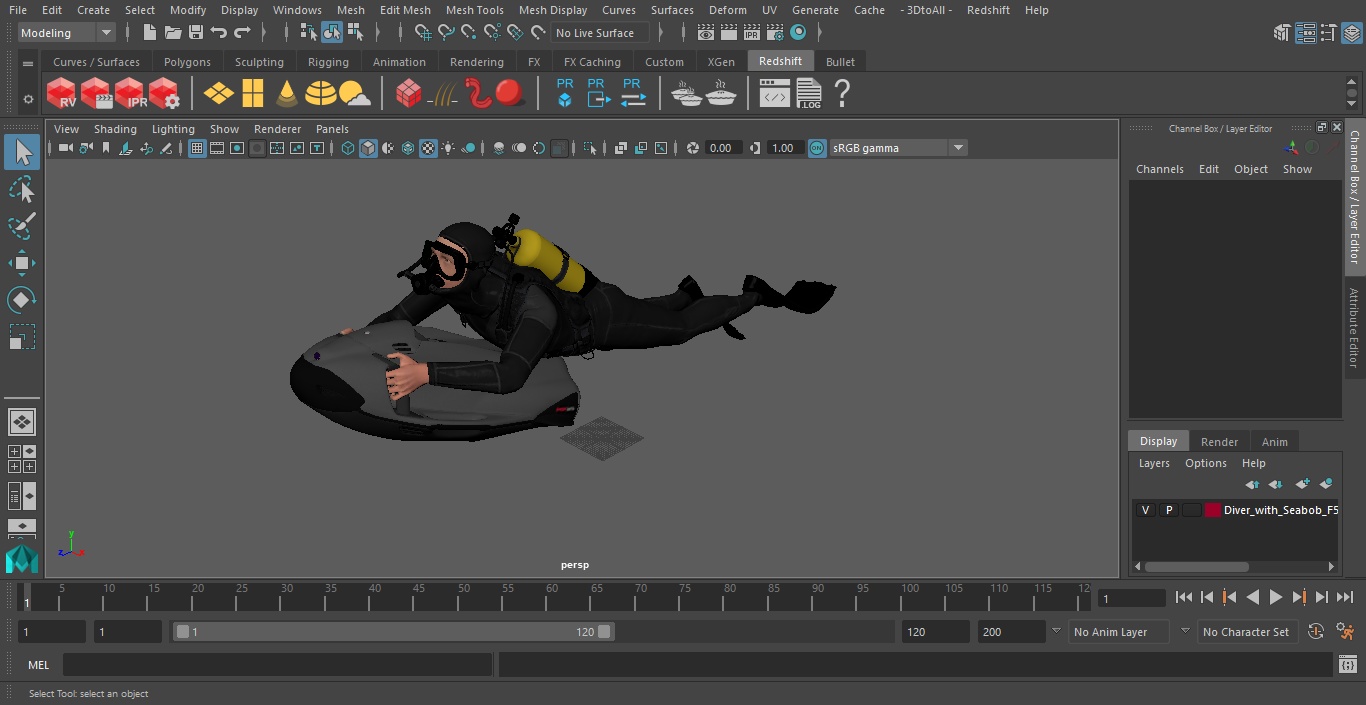Image resolution: width=1366 pixels, height=705 pixels.
Task: Click the Script Editor icon at command line
Action: (x=1348, y=665)
